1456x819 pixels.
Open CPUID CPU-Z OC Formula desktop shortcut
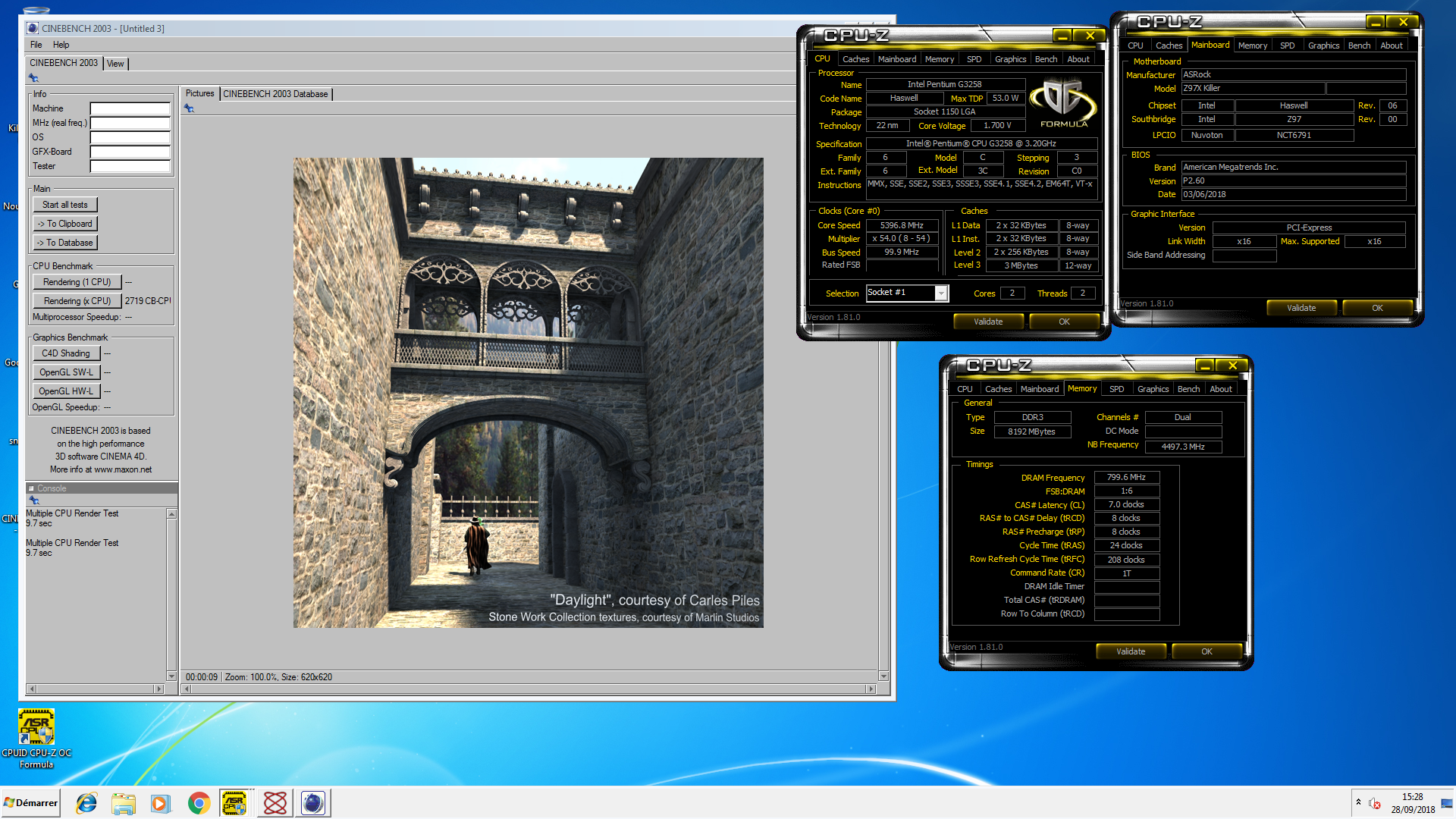coord(36,739)
